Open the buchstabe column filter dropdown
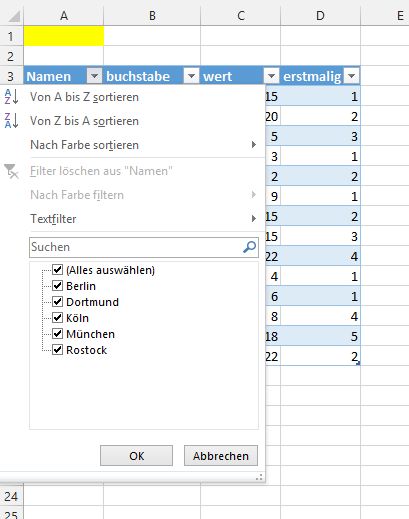Viewport: 409px width, 519px height. coord(191,76)
